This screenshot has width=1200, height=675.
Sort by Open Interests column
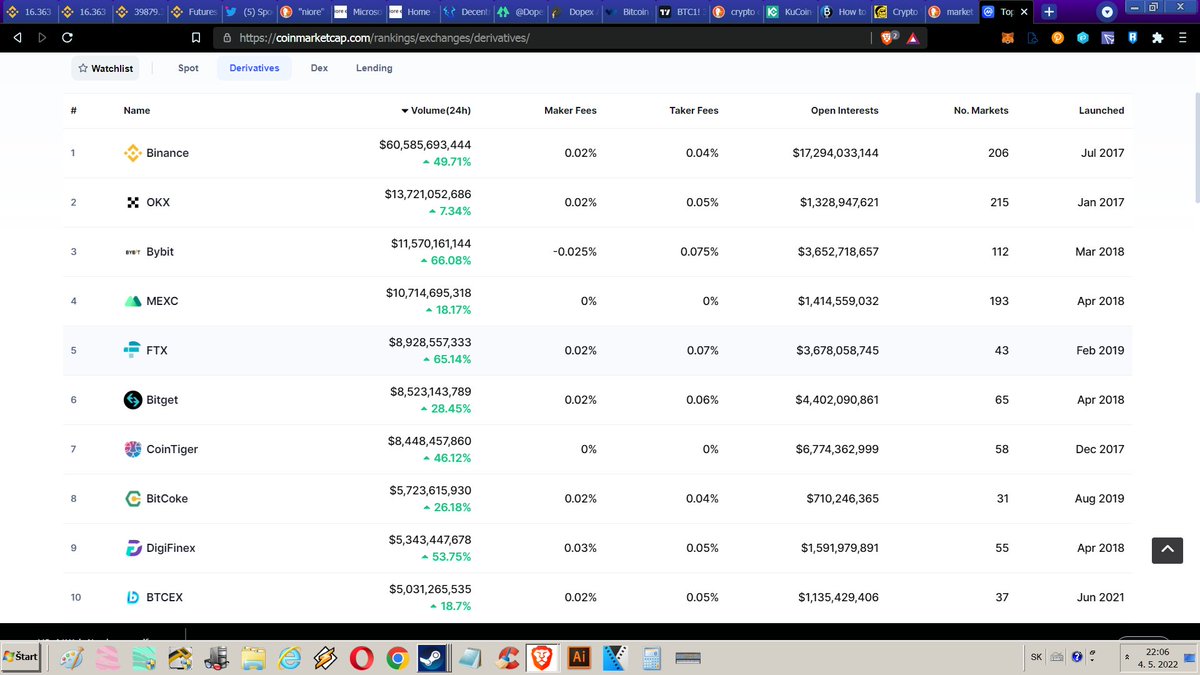[x=844, y=110]
